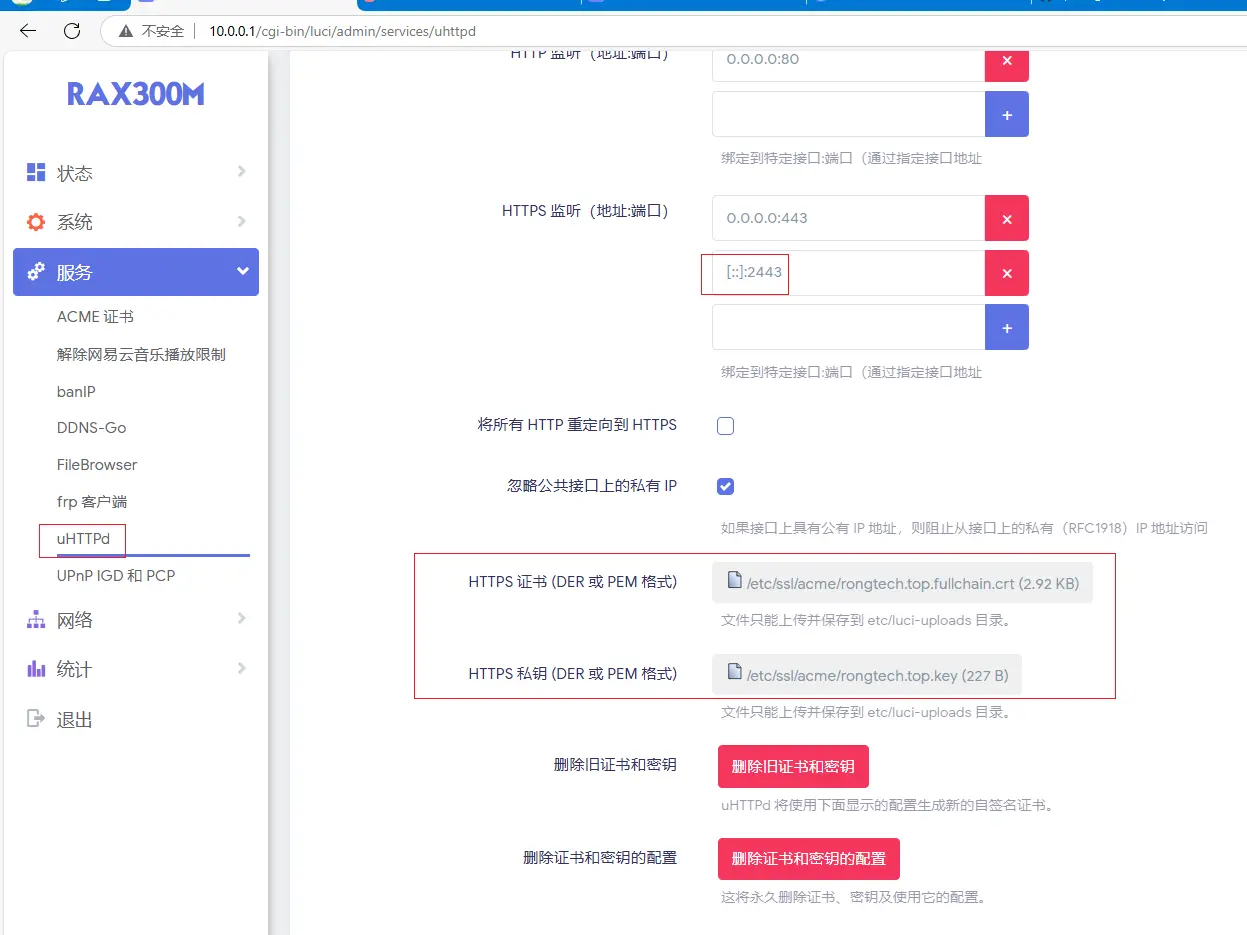Collapse the 服务 sidebar section
Screen dimensions: 1247x935
coord(136,272)
